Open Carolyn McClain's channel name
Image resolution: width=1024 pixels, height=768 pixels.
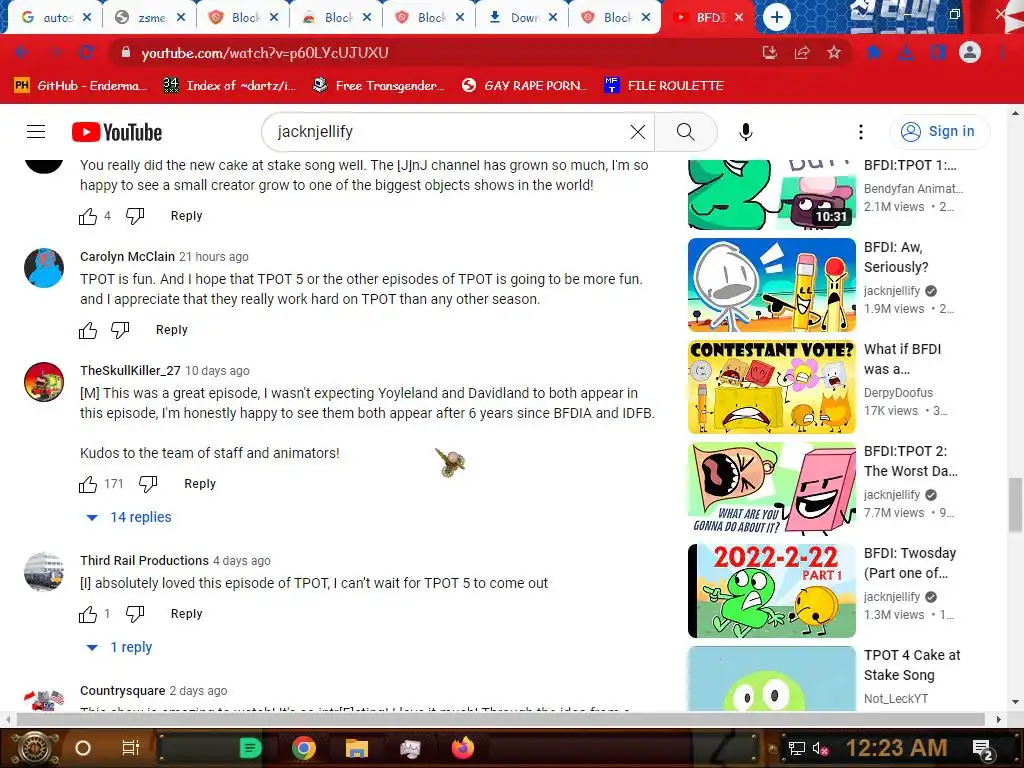click(127, 257)
